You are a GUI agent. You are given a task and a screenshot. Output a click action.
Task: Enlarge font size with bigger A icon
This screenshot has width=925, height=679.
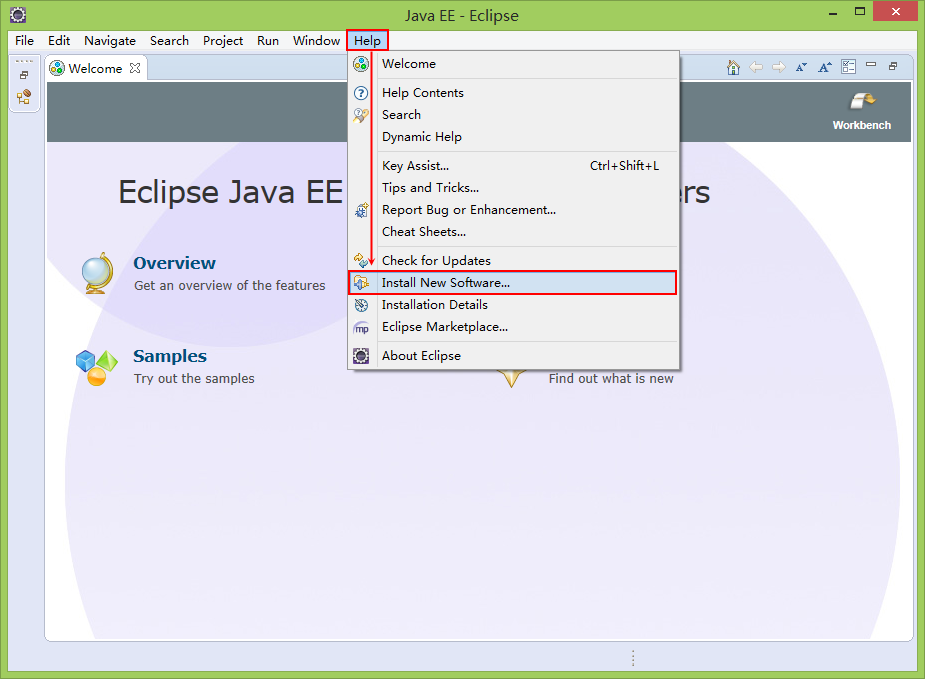click(x=824, y=67)
